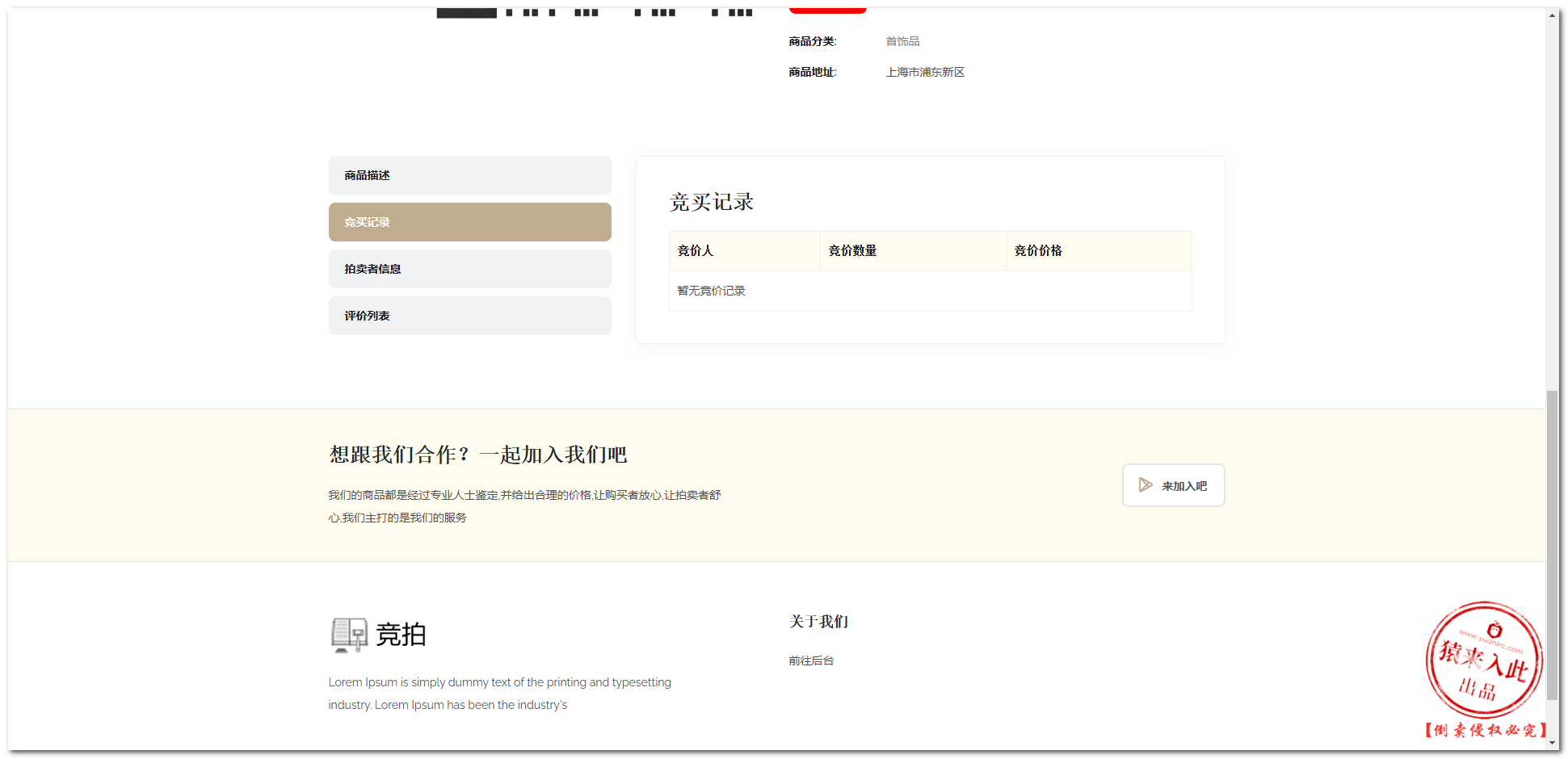This screenshot has height=759, width=1568.
Task: Open the 商品描述 tab
Action: pos(469,175)
